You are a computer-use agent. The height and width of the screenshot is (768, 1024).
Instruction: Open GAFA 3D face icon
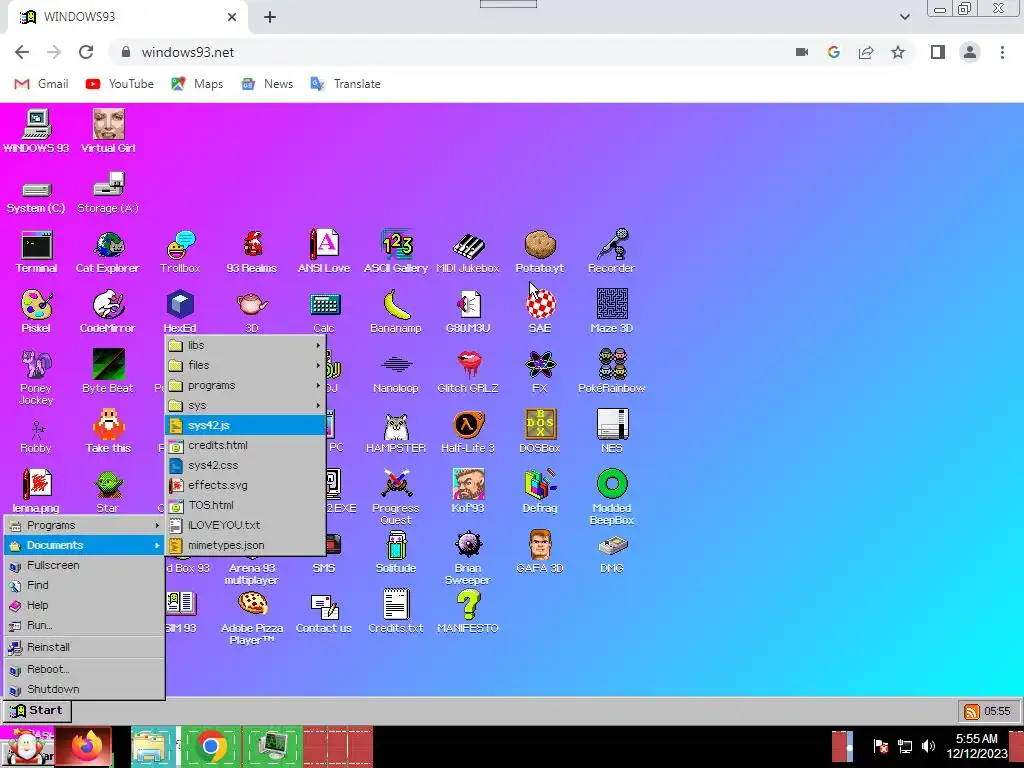coord(540,552)
